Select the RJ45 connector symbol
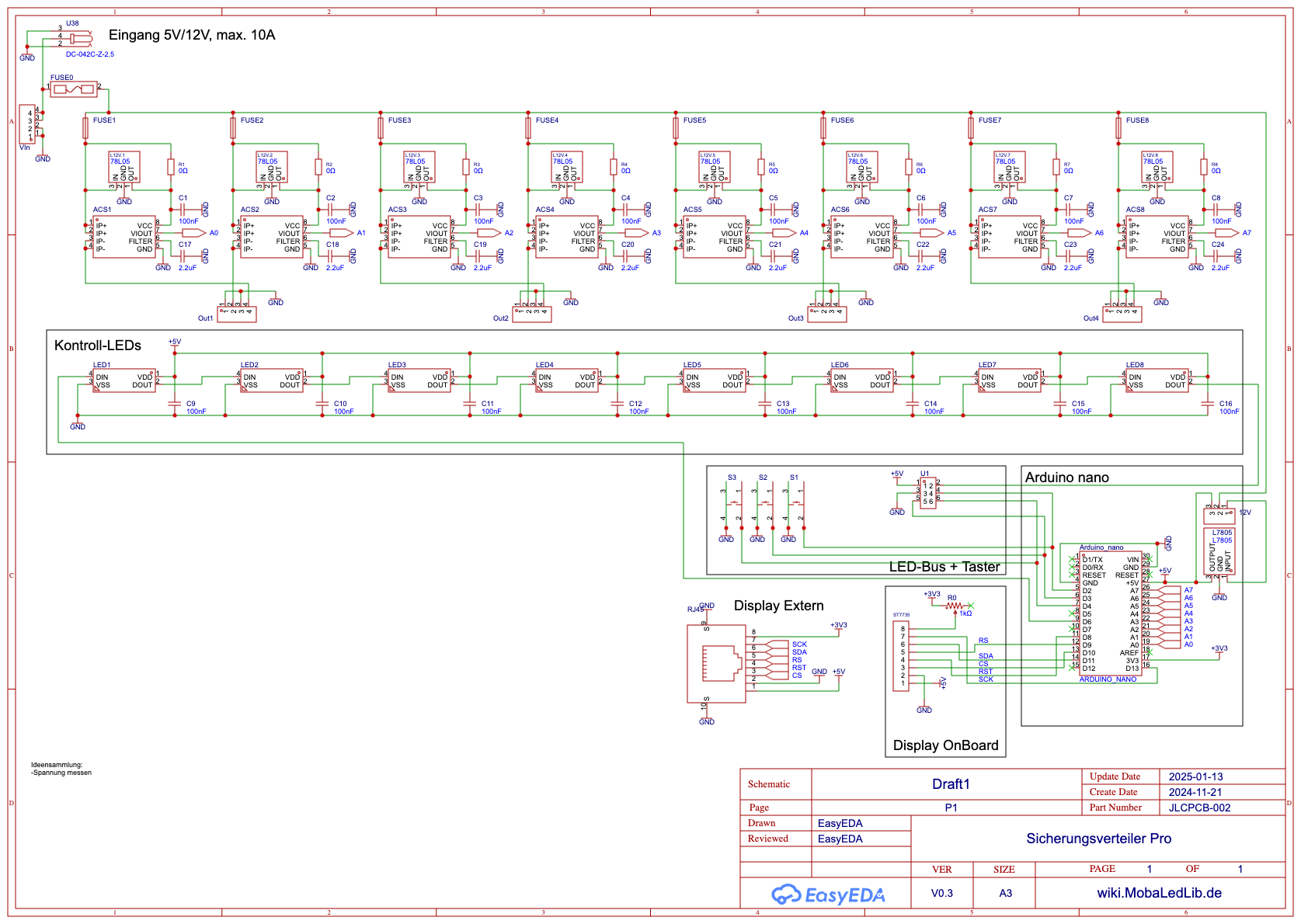 point(716,664)
